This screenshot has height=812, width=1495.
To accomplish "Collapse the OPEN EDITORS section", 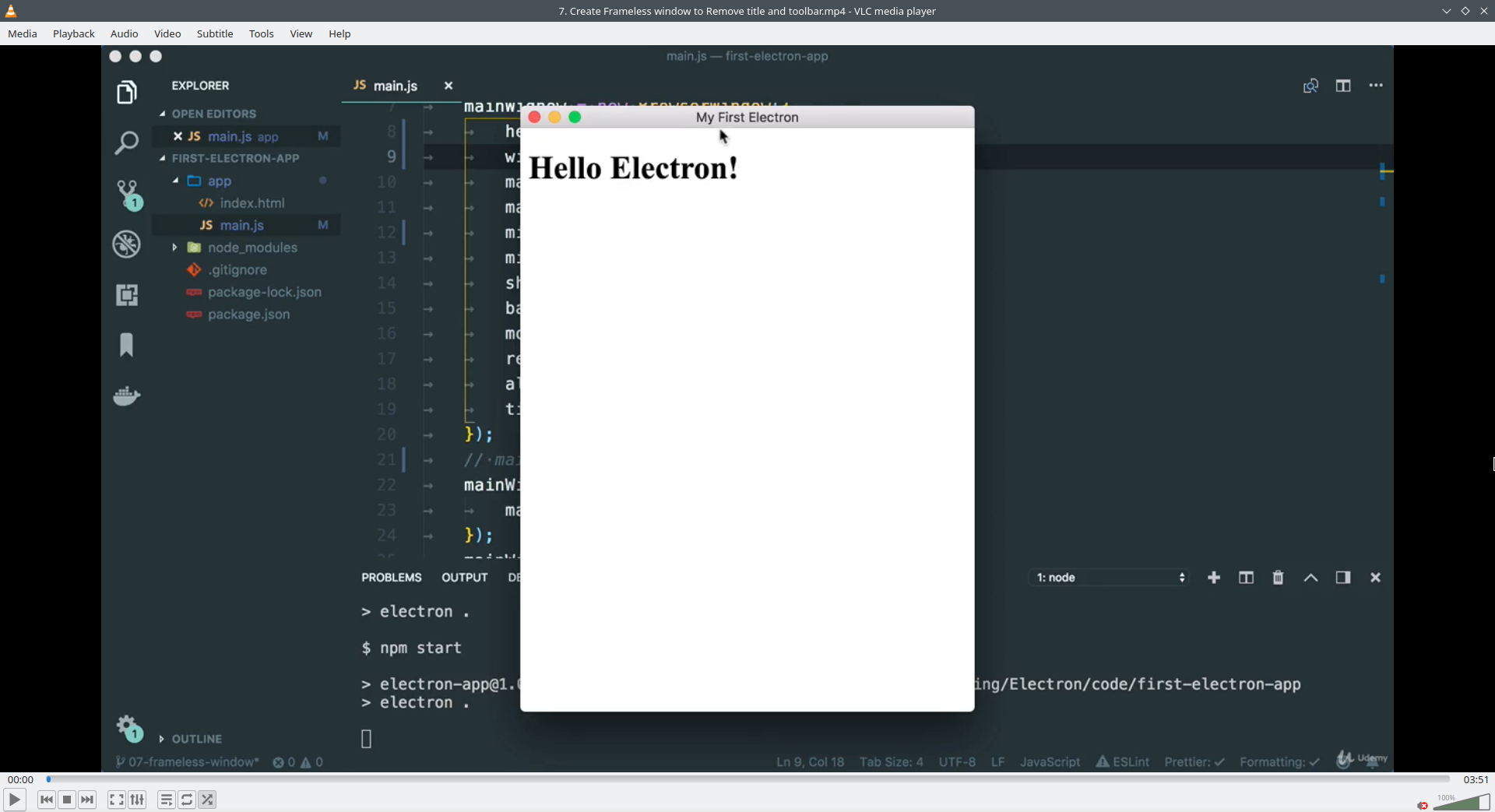I will [x=208, y=114].
